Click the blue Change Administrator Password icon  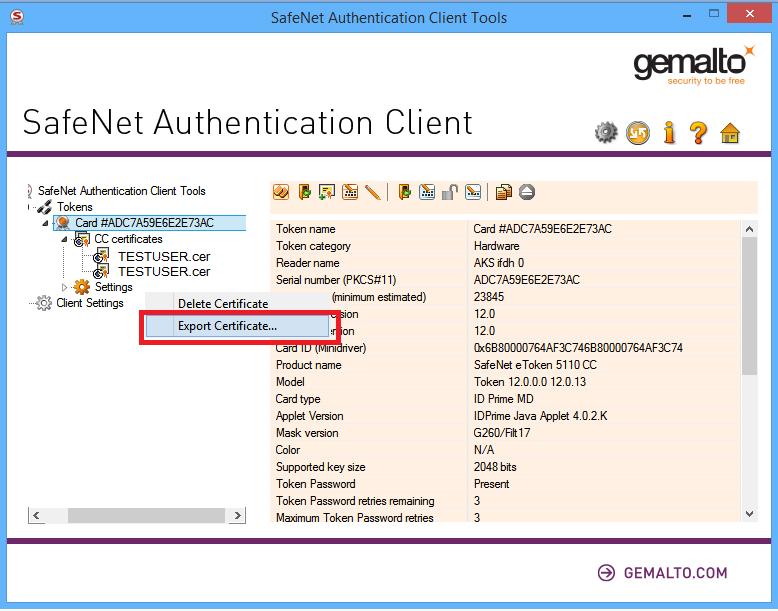pos(427,192)
